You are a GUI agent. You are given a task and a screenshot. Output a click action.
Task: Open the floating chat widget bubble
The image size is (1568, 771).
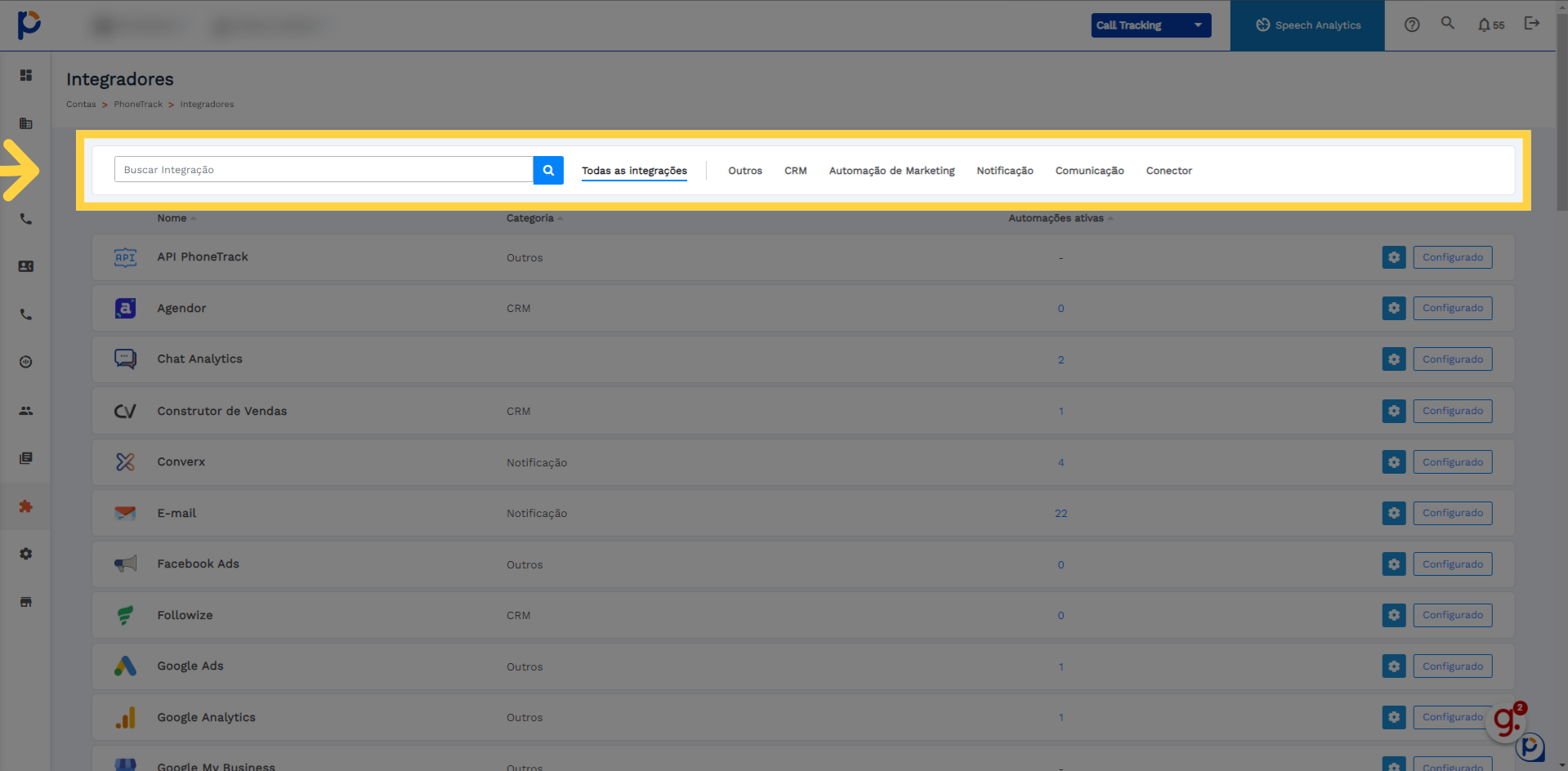point(1530,746)
